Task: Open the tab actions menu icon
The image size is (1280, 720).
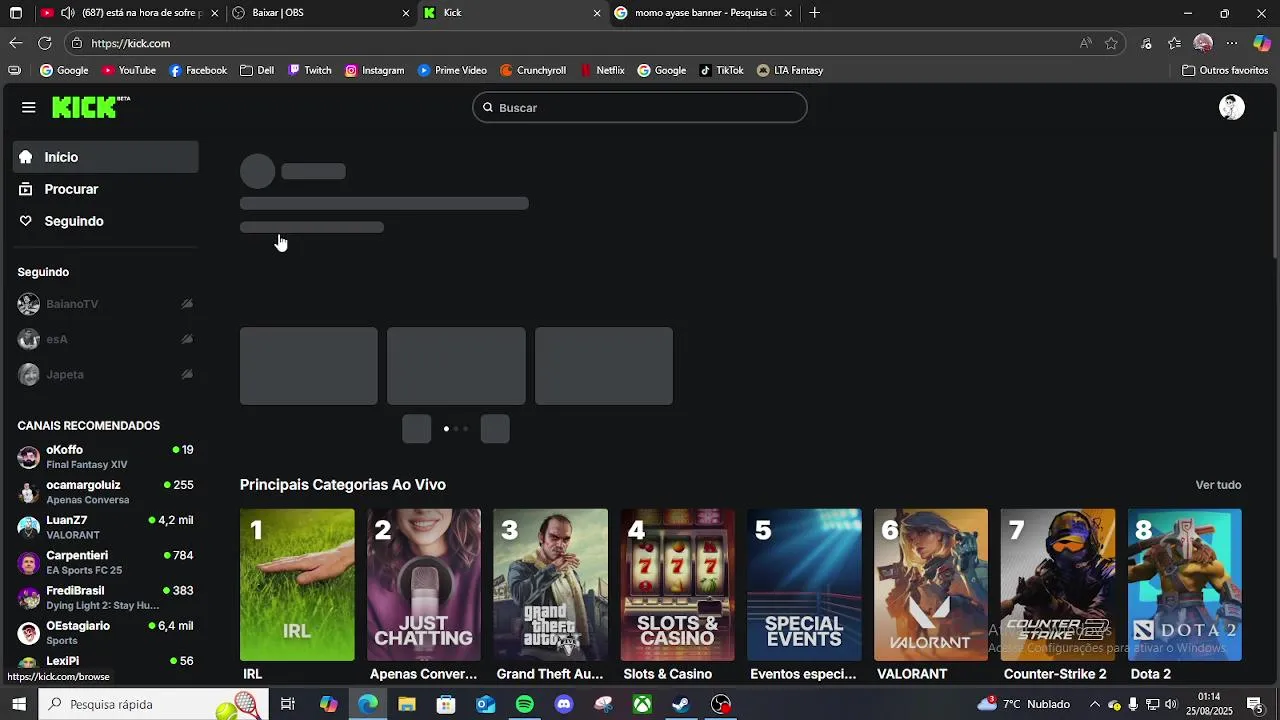Action: [x=16, y=13]
